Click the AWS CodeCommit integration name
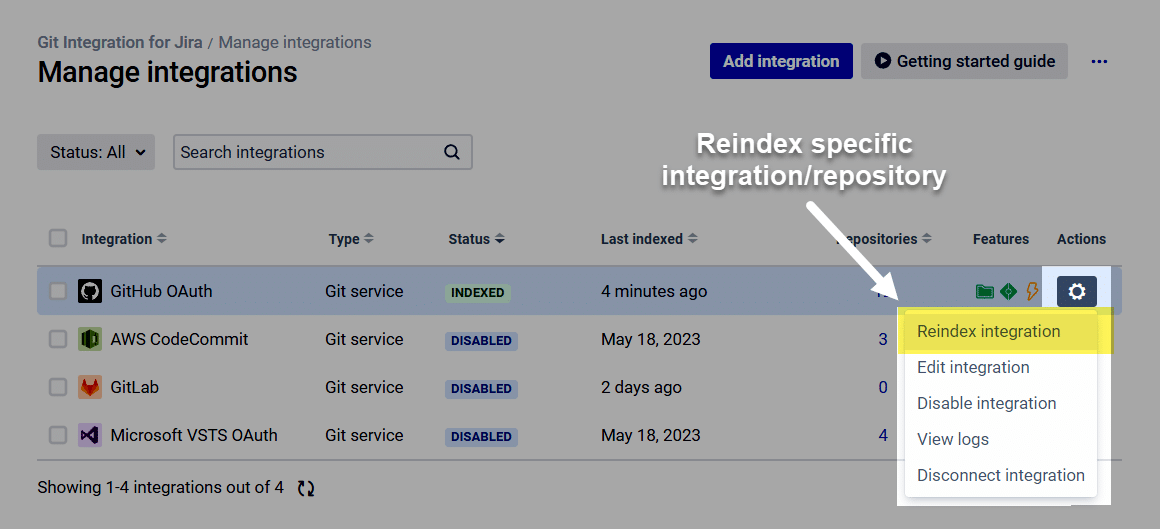The height and width of the screenshot is (529, 1160). [180, 340]
